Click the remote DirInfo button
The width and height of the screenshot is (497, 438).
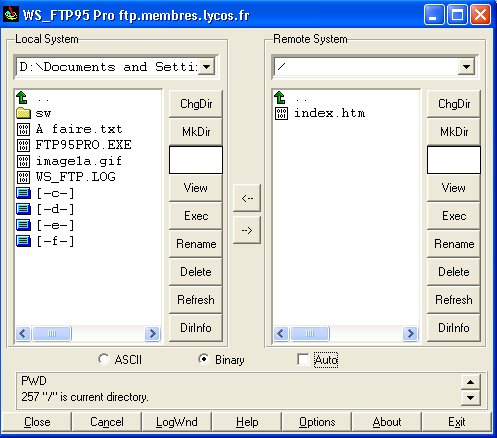(454, 328)
